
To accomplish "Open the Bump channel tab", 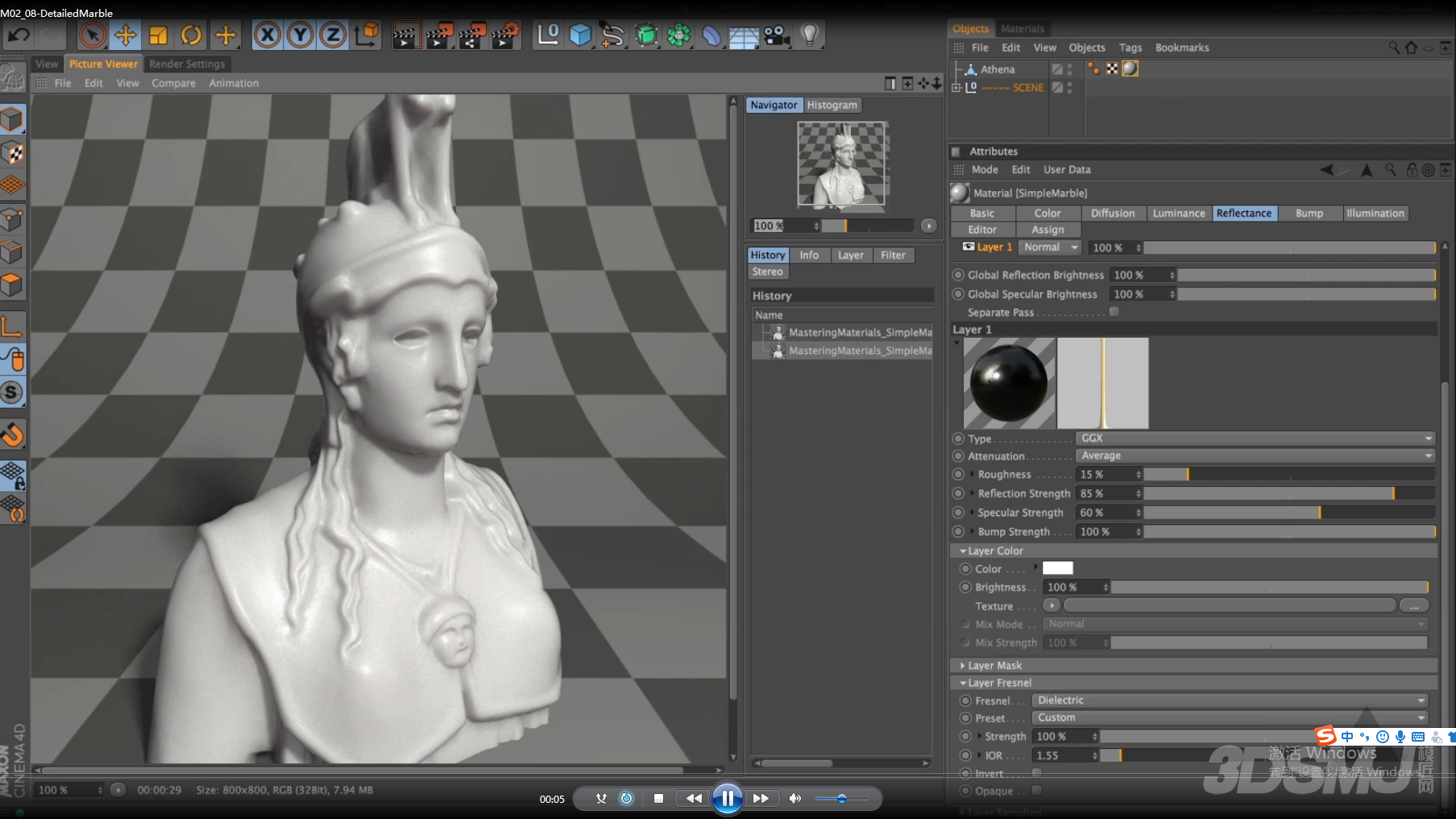I will point(1309,213).
